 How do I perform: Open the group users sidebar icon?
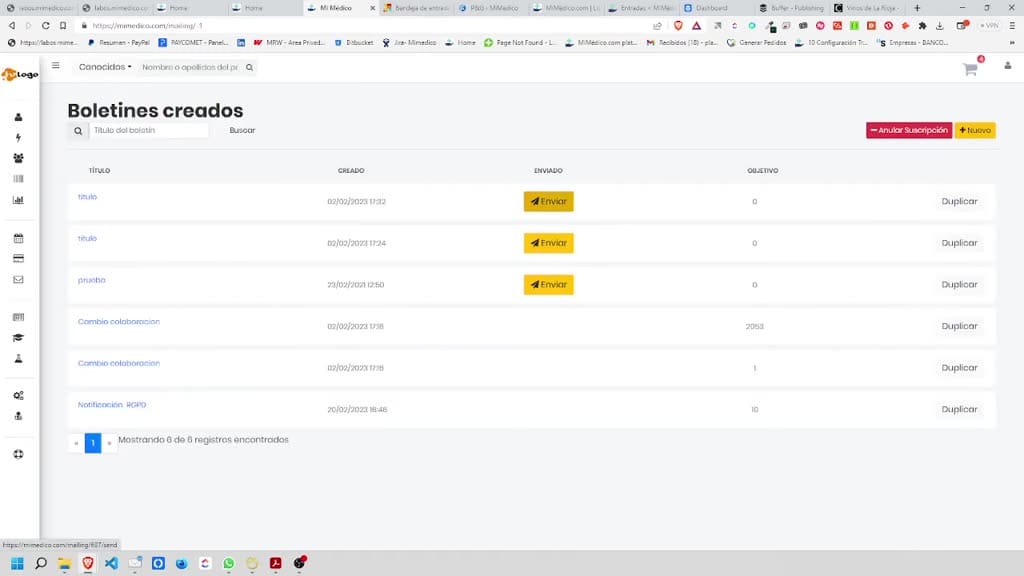(x=18, y=158)
